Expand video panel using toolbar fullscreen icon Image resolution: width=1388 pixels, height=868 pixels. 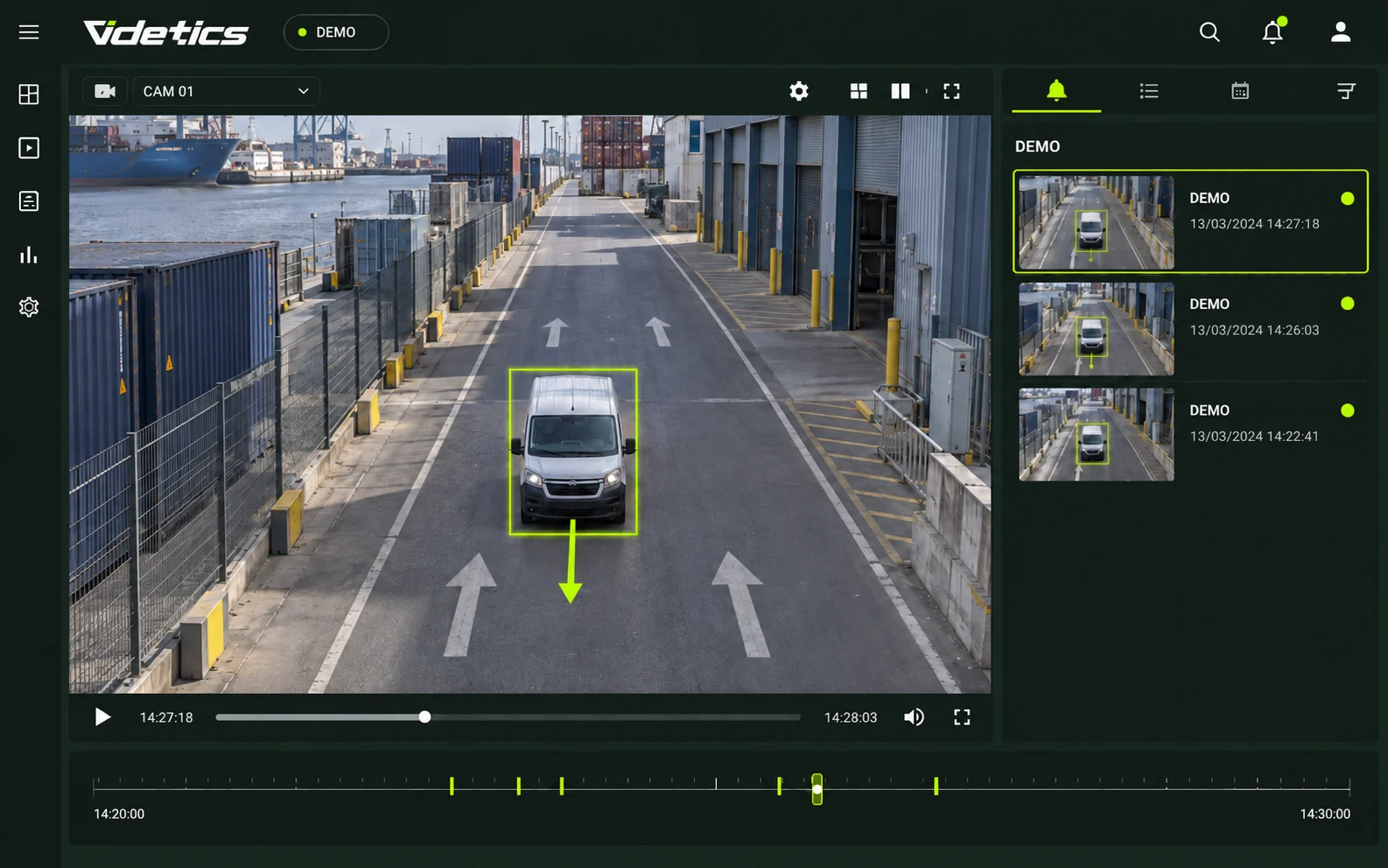point(951,91)
